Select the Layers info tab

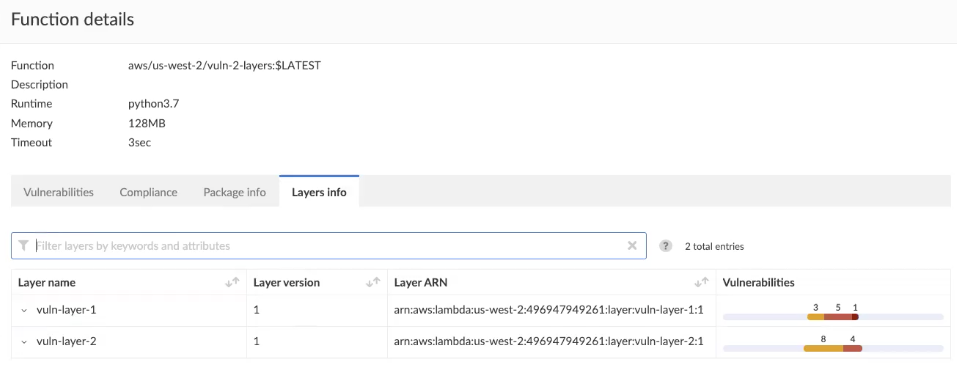click(x=319, y=192)
